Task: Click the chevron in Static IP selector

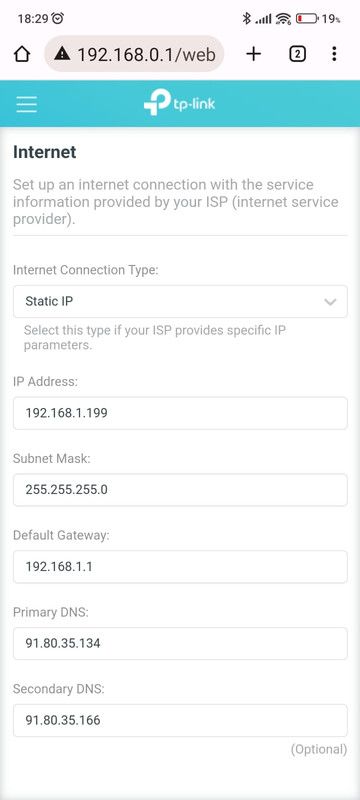Action: pyautogui.click(x=330, y=302)
